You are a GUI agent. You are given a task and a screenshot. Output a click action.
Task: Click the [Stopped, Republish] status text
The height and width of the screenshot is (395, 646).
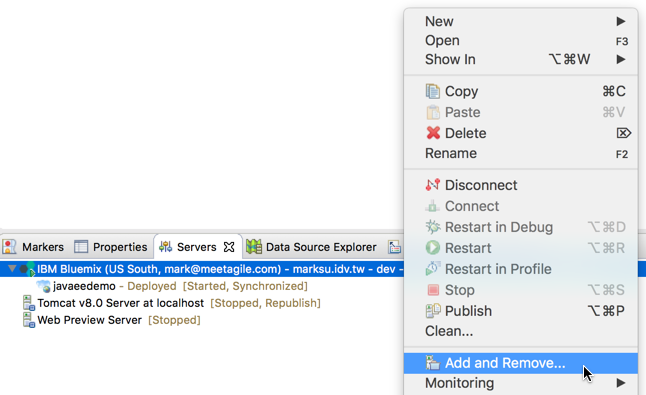[x=265, y=303]
